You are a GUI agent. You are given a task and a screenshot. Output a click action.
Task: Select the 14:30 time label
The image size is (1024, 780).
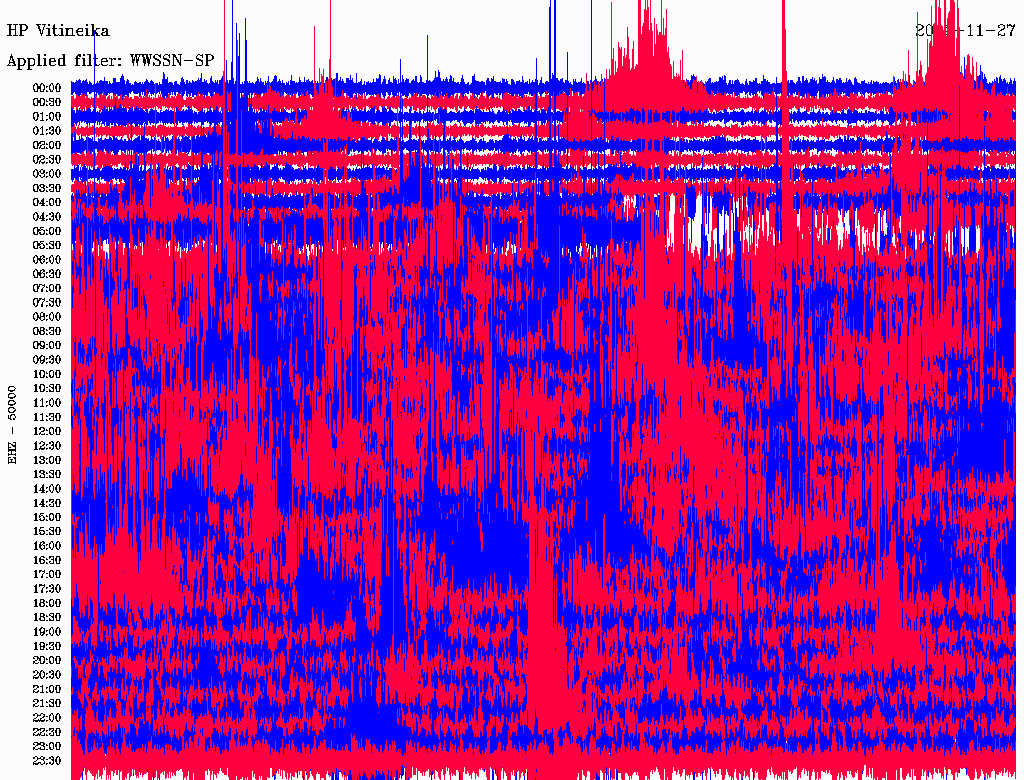pyautogui.click(x=47, y=503)
